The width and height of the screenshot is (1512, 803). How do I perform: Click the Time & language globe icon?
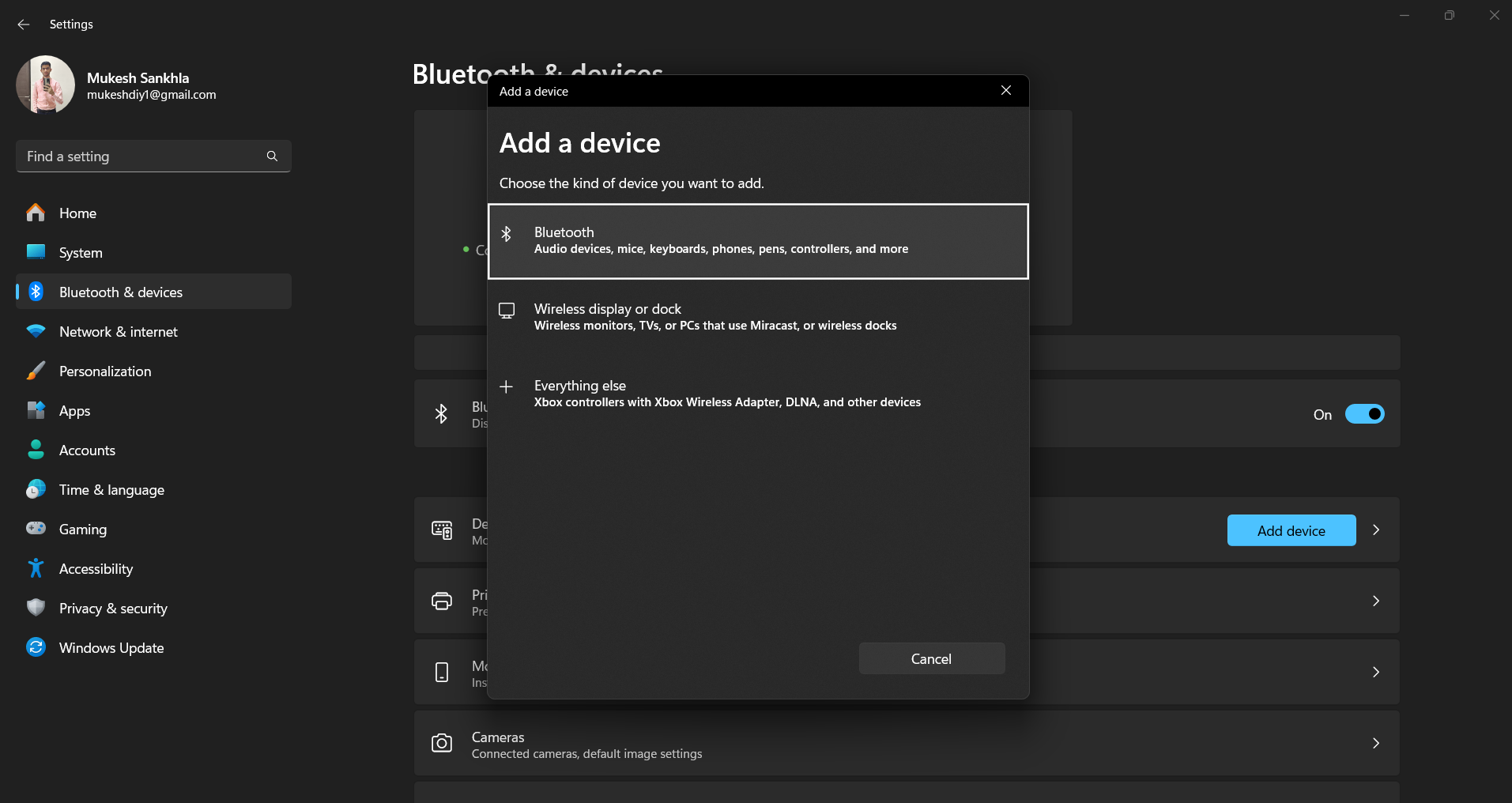pos(36,489)
